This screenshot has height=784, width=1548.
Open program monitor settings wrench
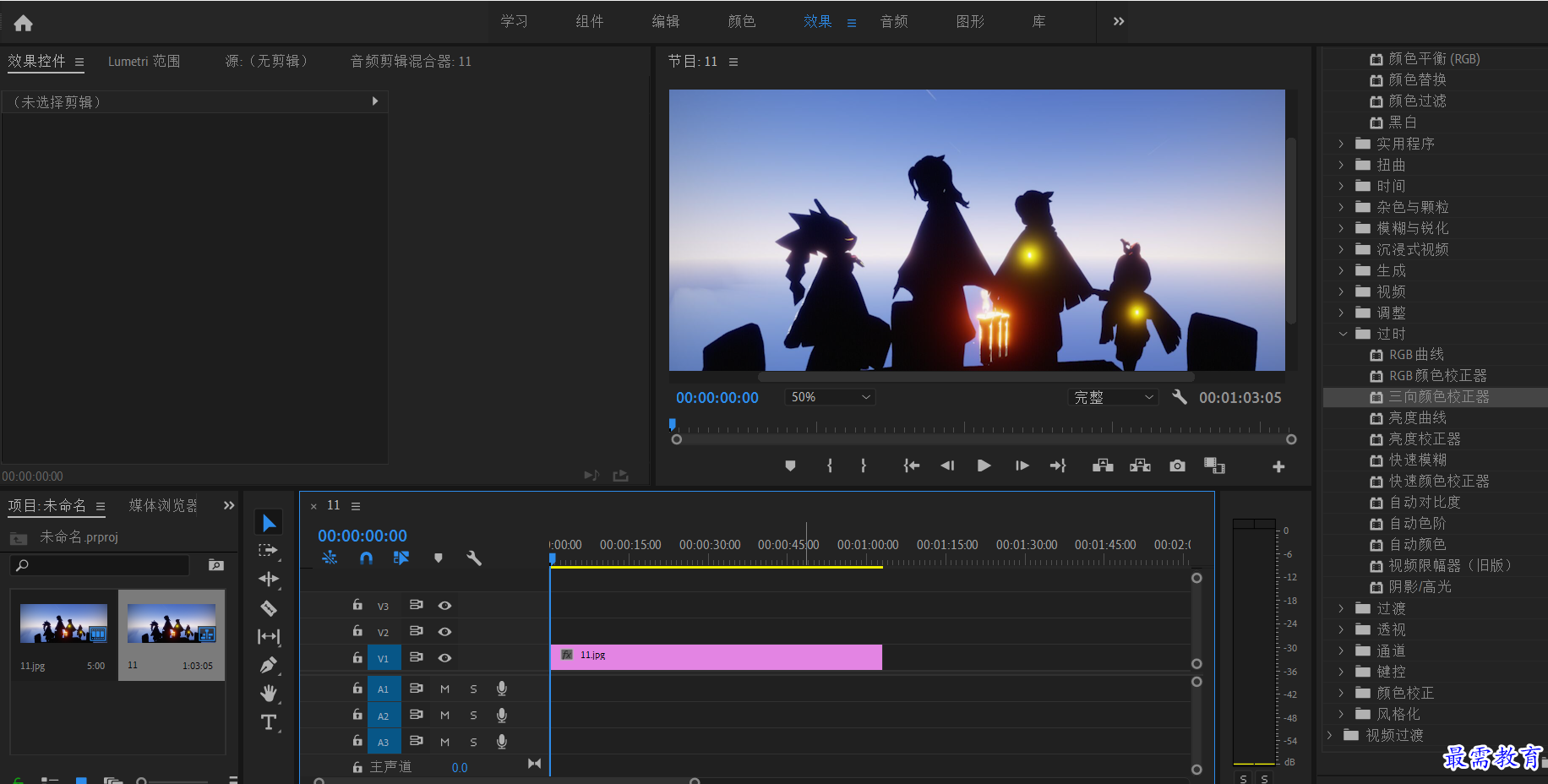1180,396
